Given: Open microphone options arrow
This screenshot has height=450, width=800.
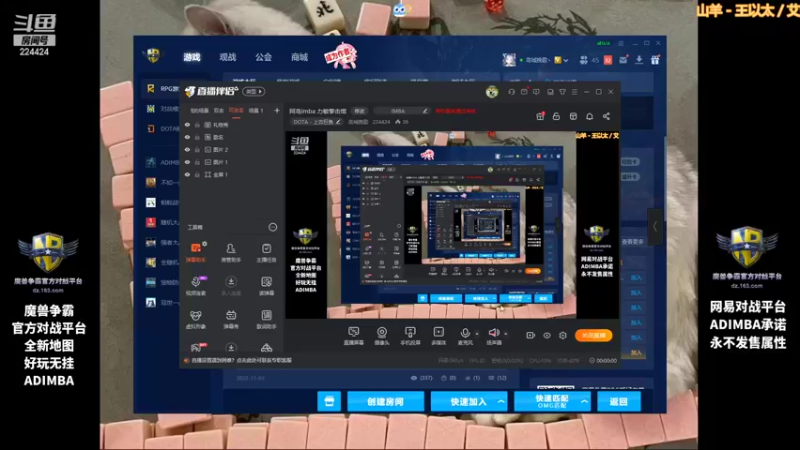Looking at the screenshot, I should click(477, 334).
